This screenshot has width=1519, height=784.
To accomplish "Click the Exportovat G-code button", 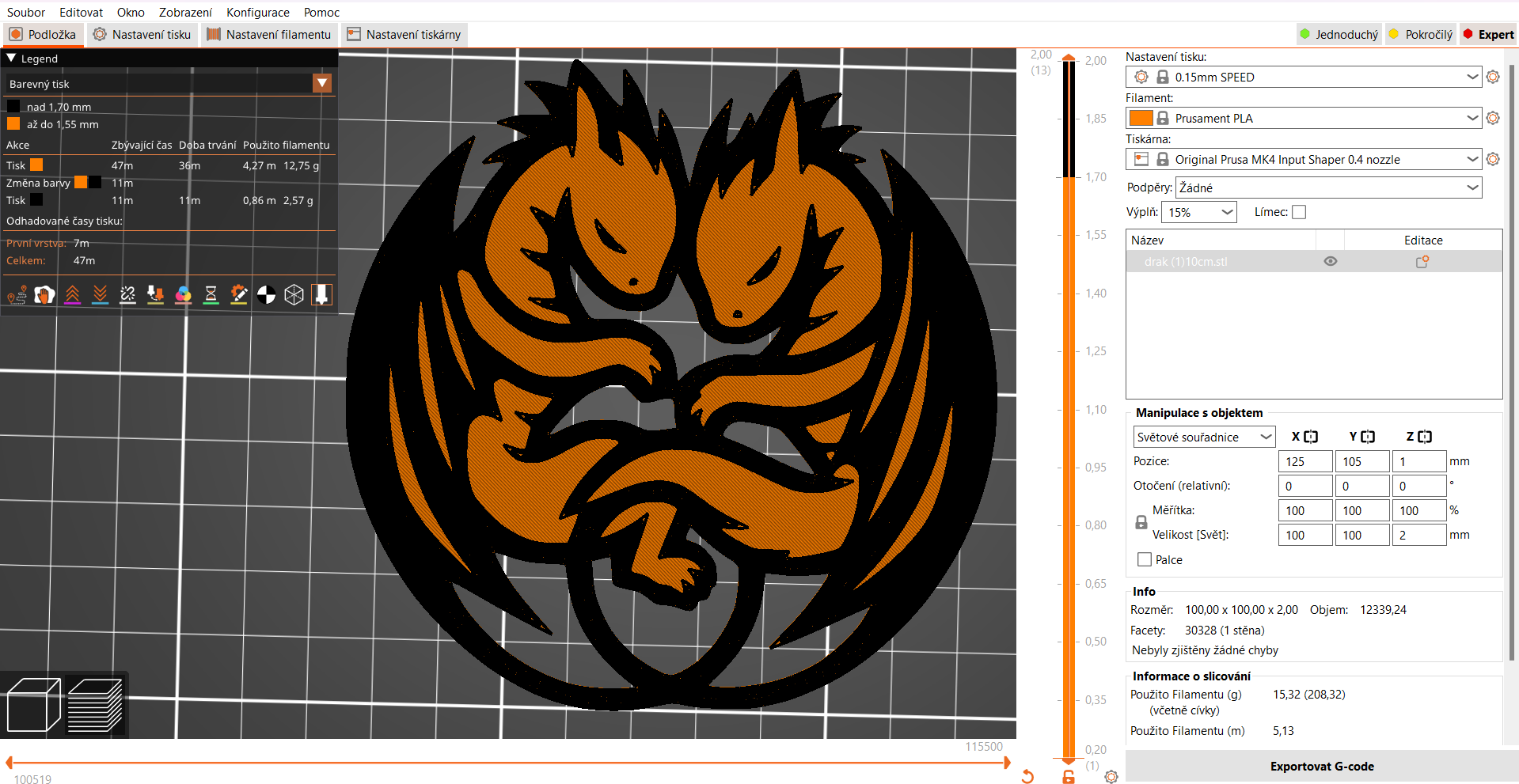I will point(1322,766).
